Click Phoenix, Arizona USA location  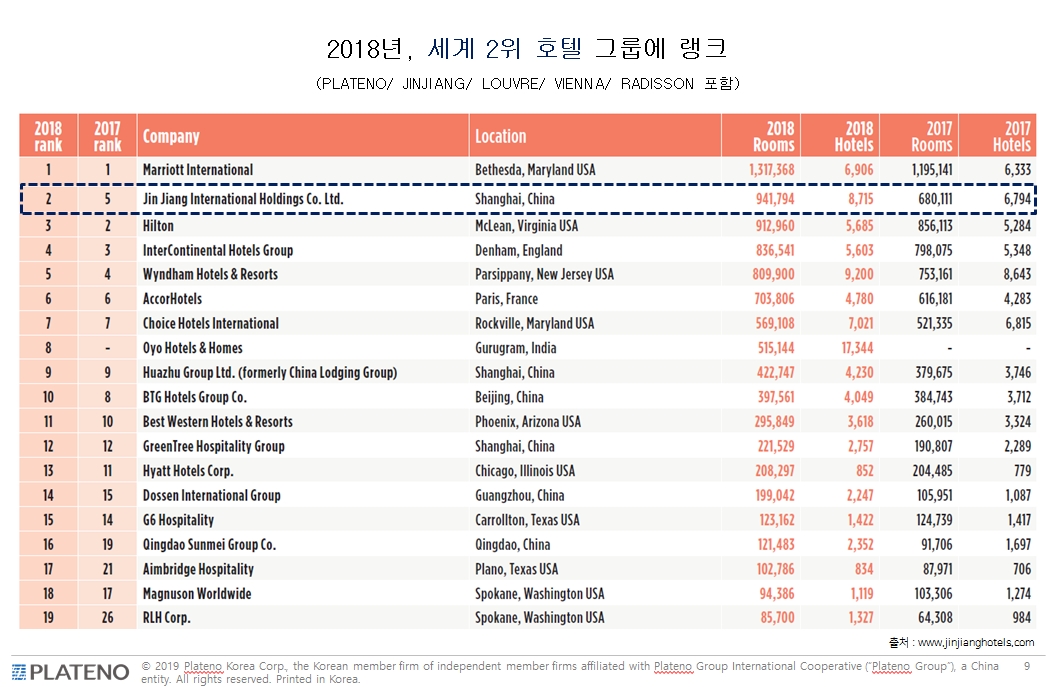528,422
